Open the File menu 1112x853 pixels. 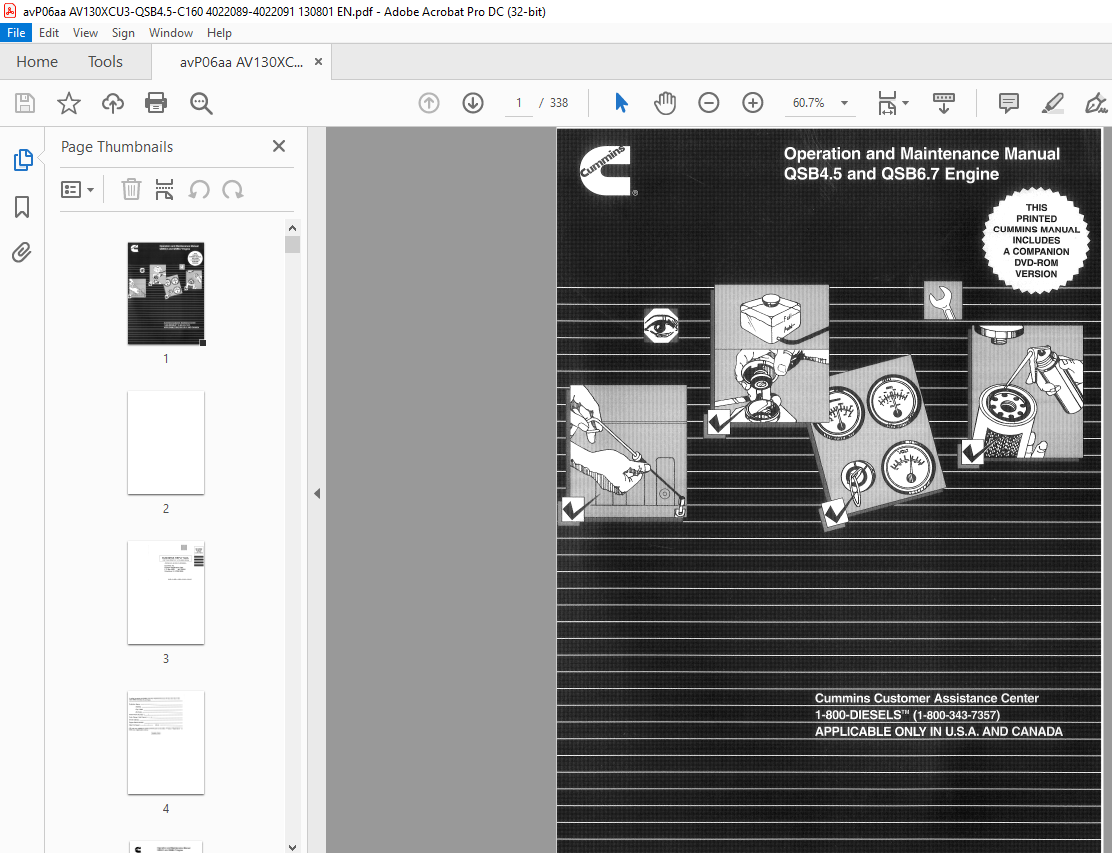click(16, 33)
